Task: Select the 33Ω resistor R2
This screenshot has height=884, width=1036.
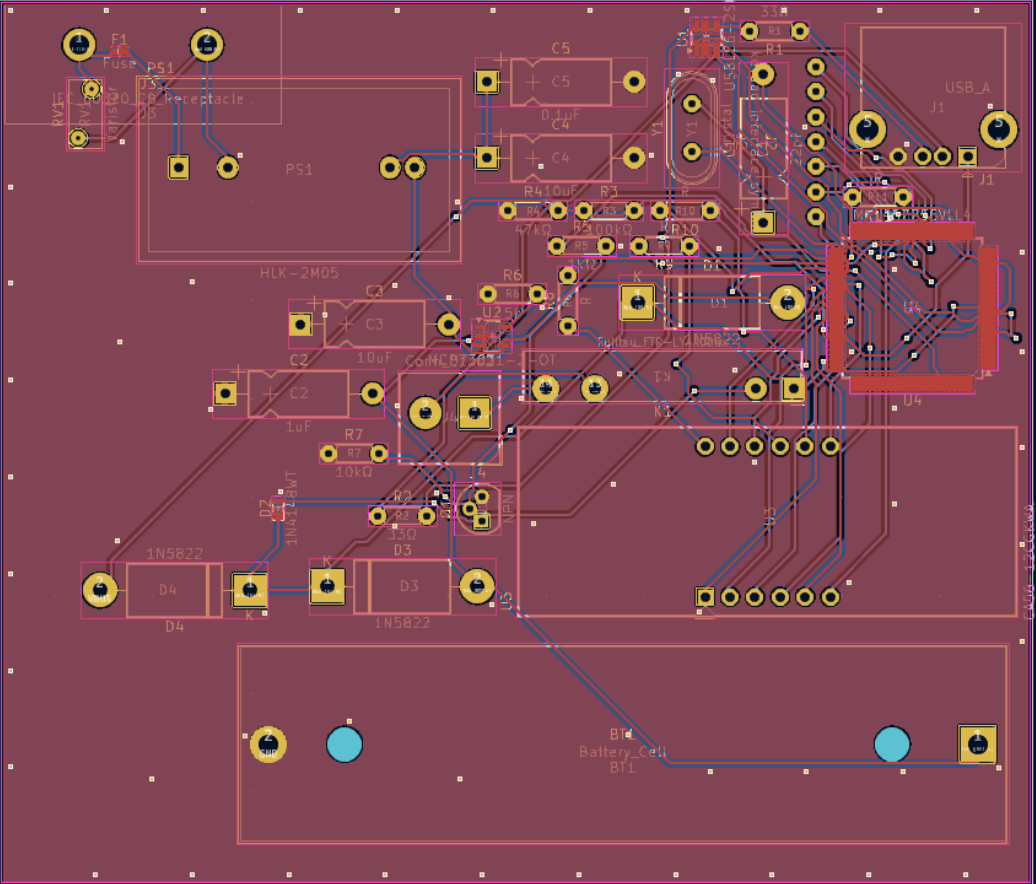Action: pos(403,515)
